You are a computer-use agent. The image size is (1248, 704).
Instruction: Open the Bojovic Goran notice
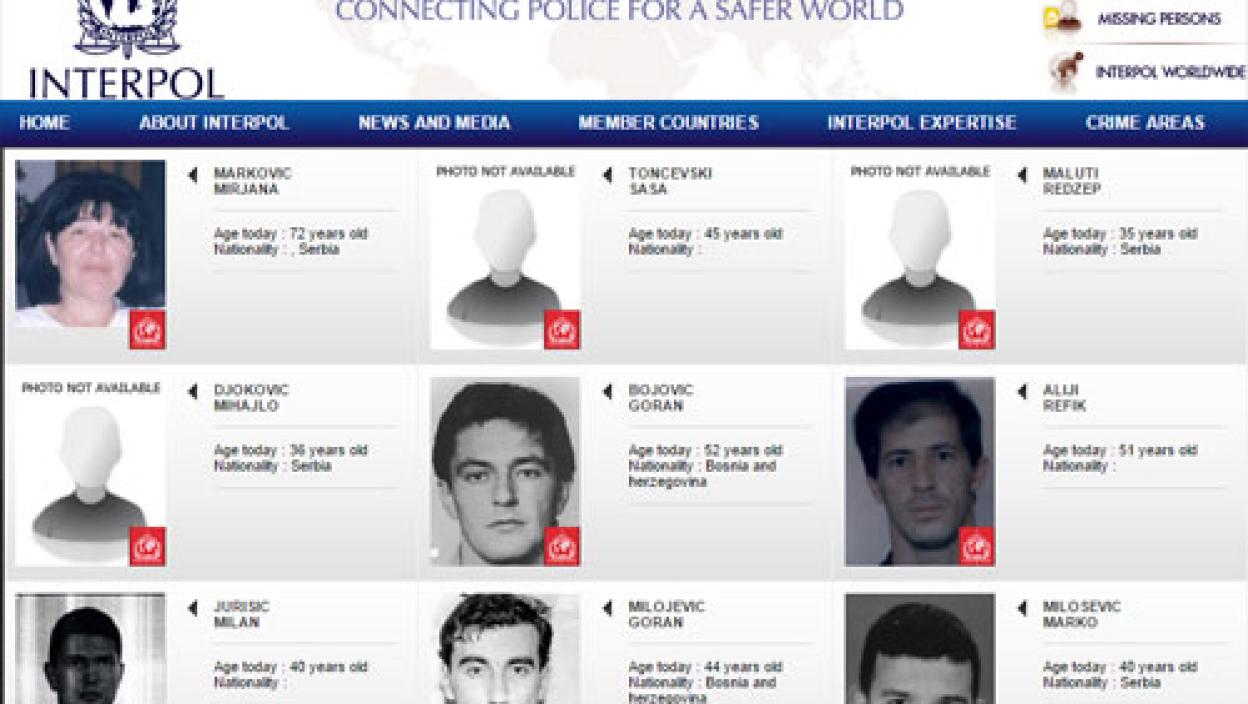tap(661, 398)
